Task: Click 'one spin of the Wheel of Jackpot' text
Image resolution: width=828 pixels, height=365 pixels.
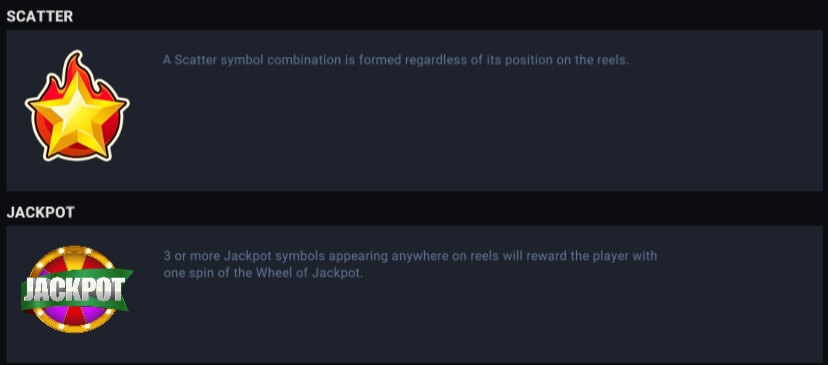Action: (x=263, y=274)
